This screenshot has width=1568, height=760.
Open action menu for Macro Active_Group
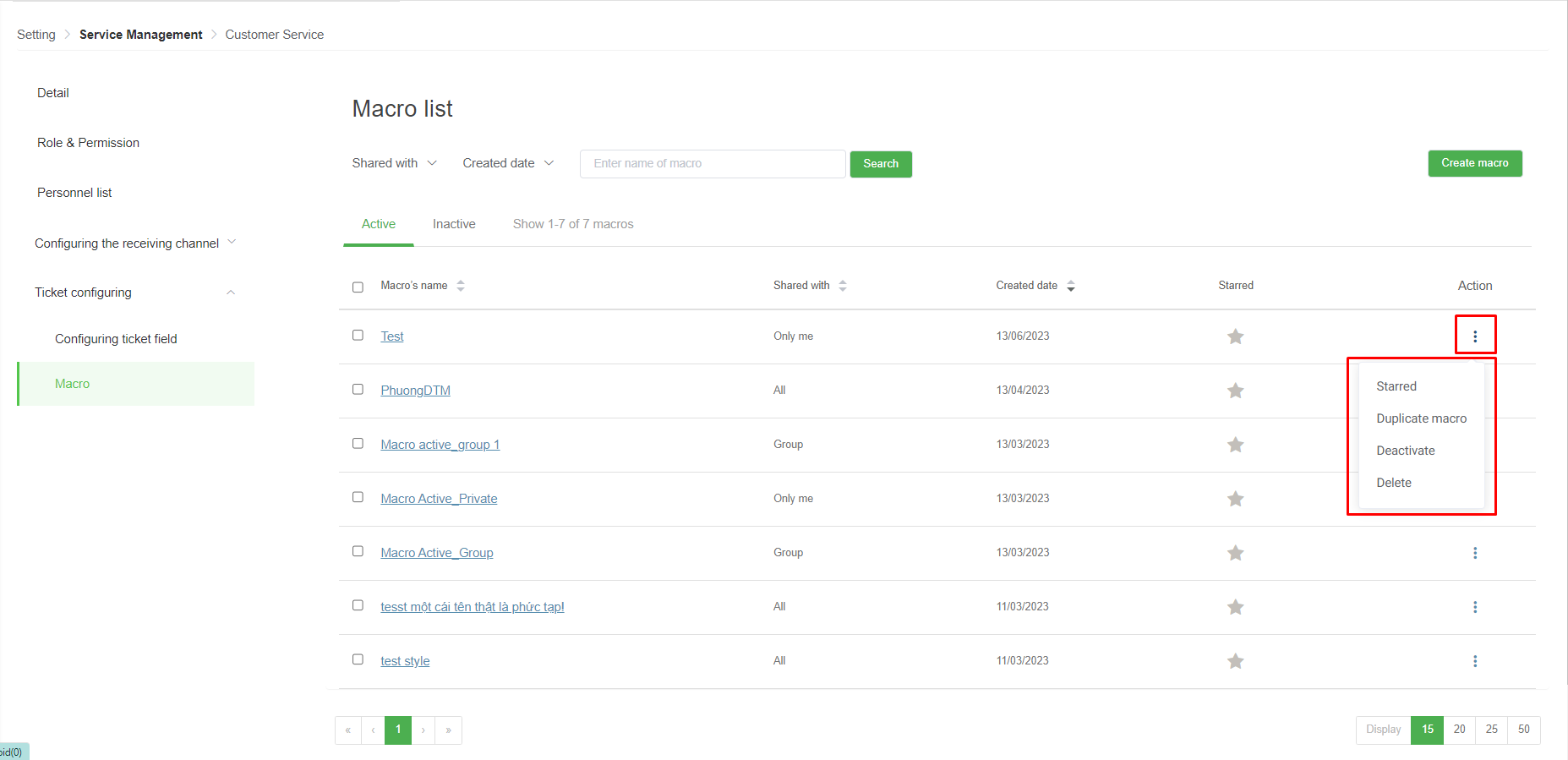[x=1475, y=553]
